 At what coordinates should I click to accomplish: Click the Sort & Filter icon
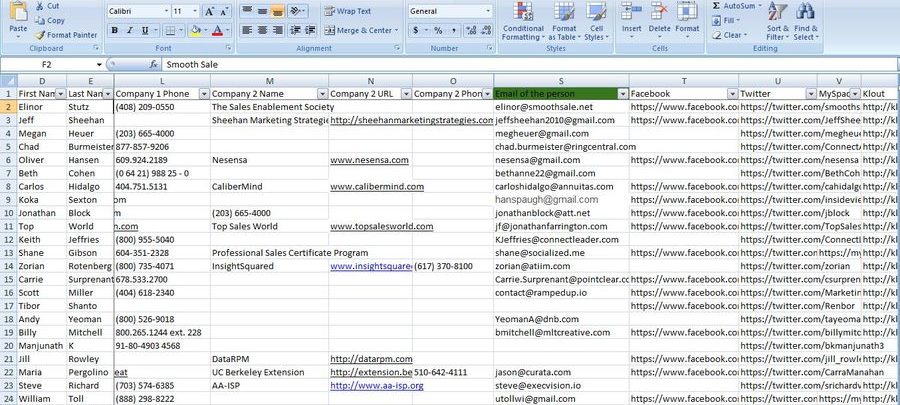[778, 25]
